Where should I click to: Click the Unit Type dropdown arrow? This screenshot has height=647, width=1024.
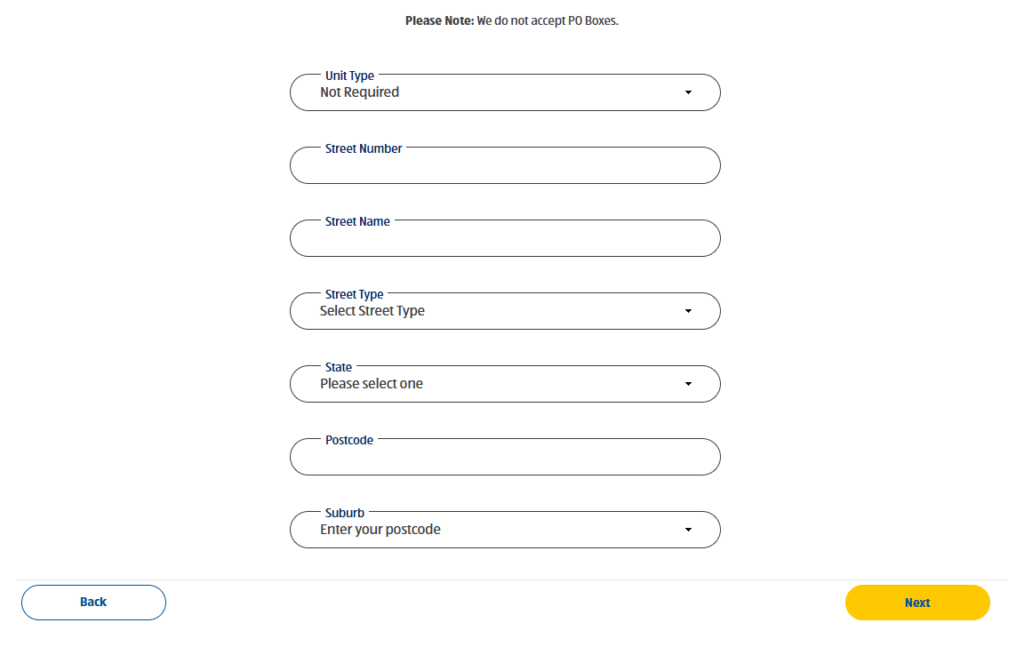coord(688,93)
